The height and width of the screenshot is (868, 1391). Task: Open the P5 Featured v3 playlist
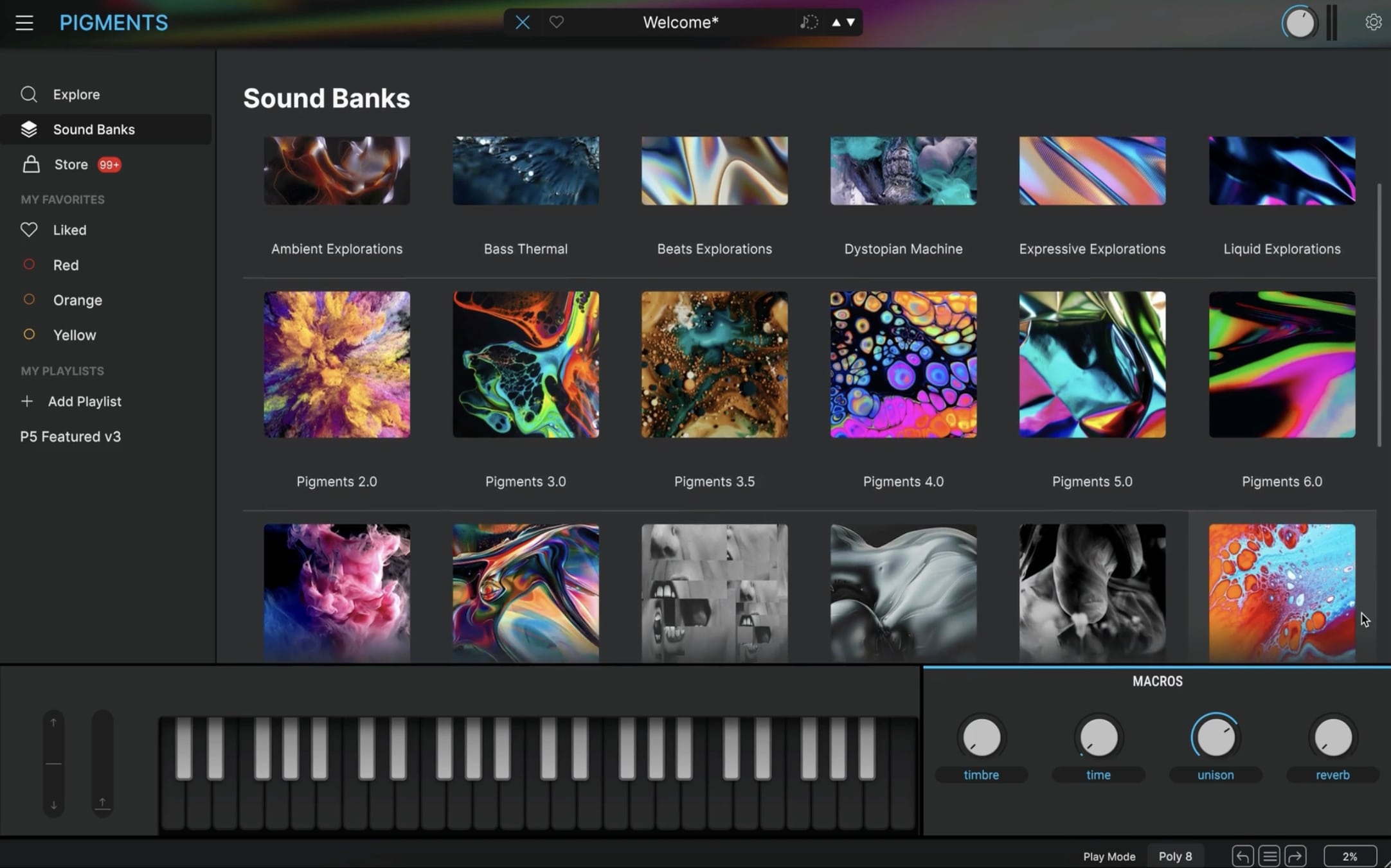click(71, 437)
